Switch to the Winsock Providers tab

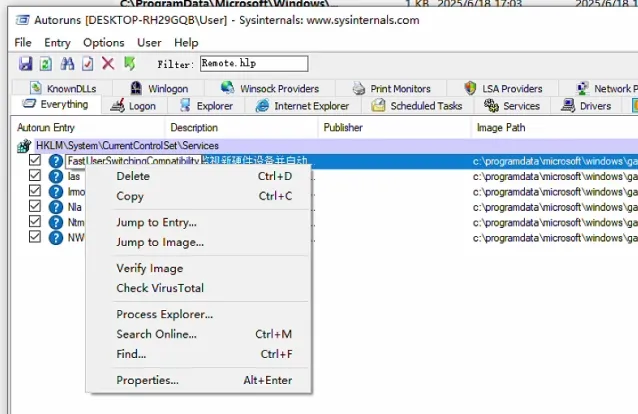pyautogui.click(x=270, y=88)
